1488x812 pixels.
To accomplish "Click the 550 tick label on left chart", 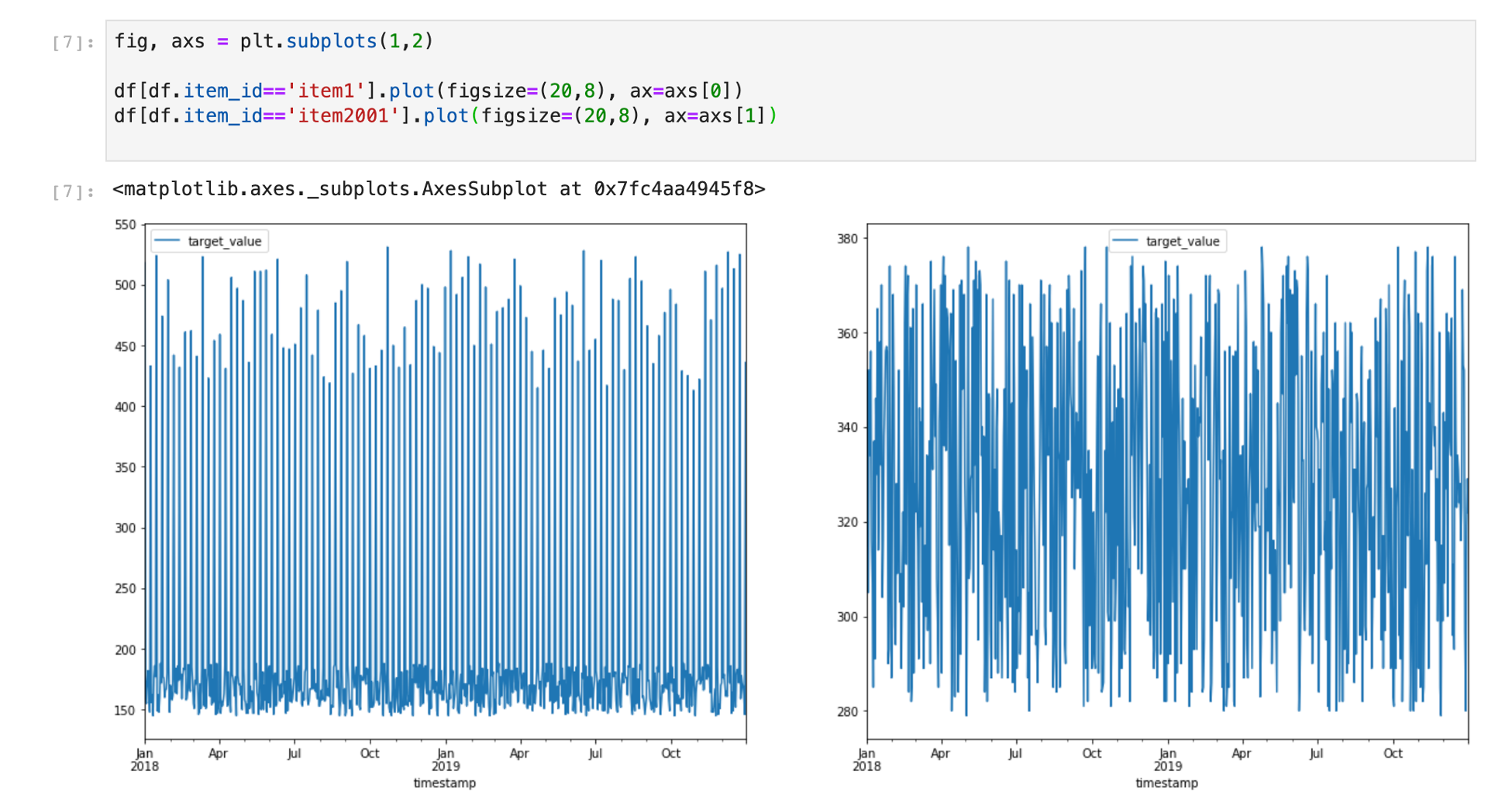I will [125, 225].
